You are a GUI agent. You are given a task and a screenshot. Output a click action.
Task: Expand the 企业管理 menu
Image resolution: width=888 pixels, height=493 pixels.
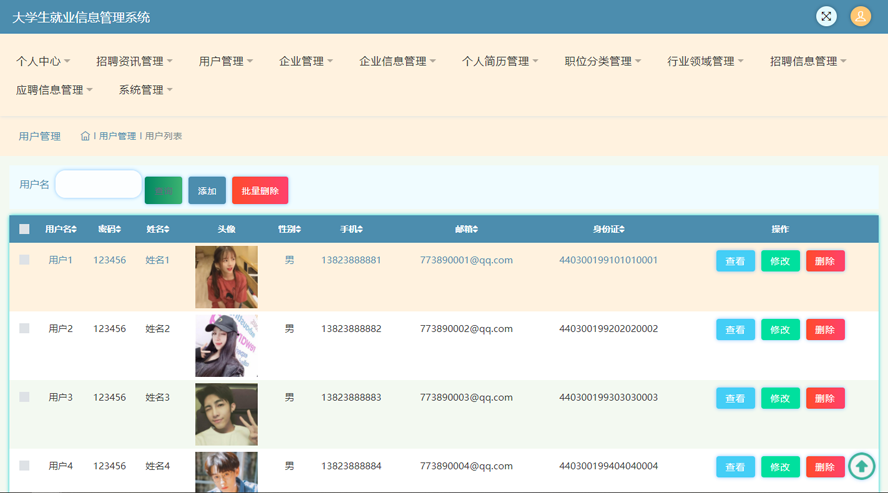pyautogui.click(x=306, y=61)
